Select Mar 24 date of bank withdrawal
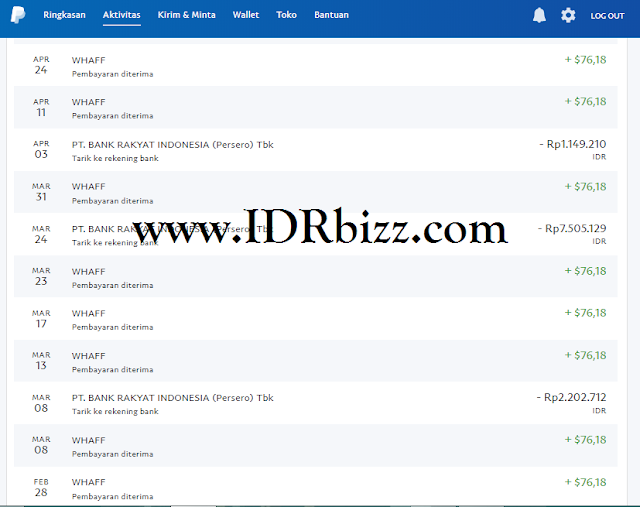The height and width of the screenshot is (507, 640). tap(41, 234)
